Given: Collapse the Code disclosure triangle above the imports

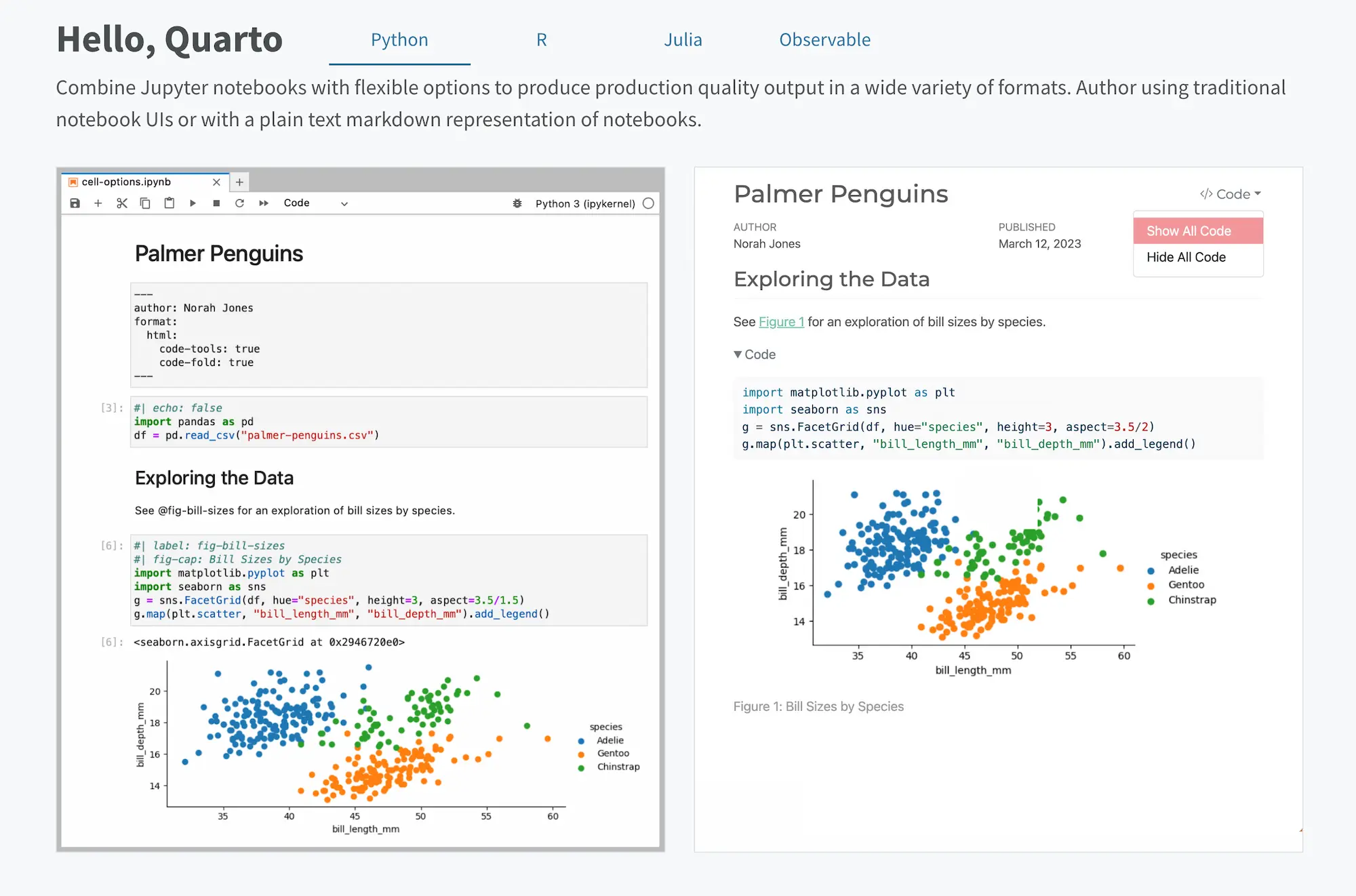Looking at the screenshot, I should click(738, 354).
